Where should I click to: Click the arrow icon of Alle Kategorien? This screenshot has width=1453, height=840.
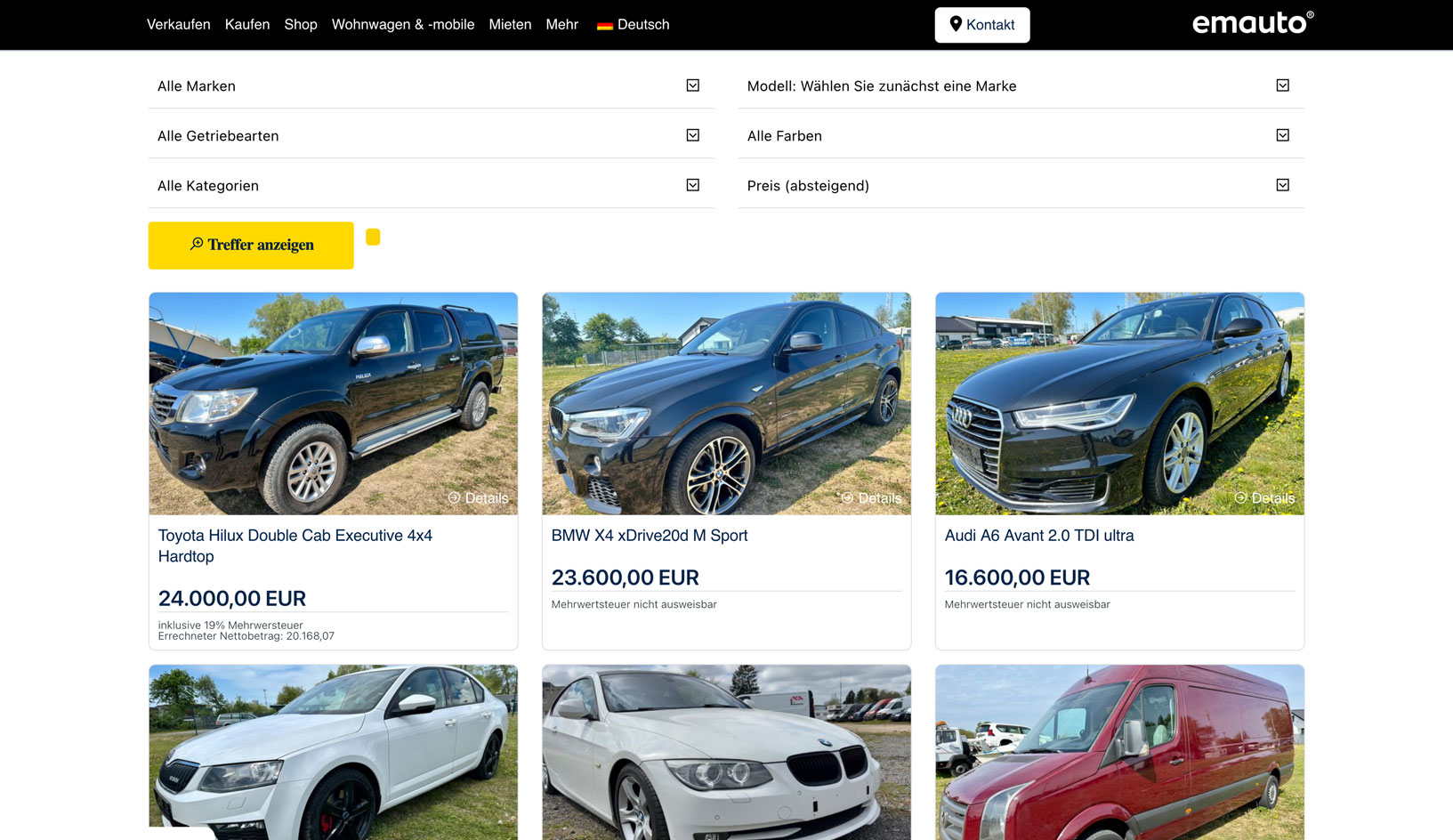[x=693, y=185]
